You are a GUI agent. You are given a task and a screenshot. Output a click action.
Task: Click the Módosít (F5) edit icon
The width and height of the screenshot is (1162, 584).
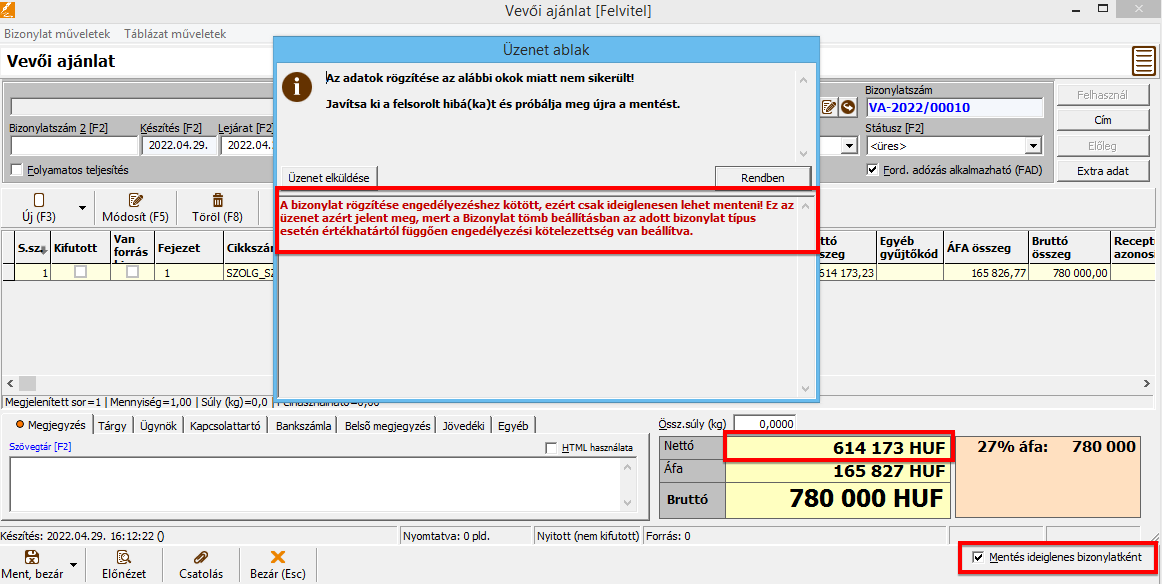(136, 200)
